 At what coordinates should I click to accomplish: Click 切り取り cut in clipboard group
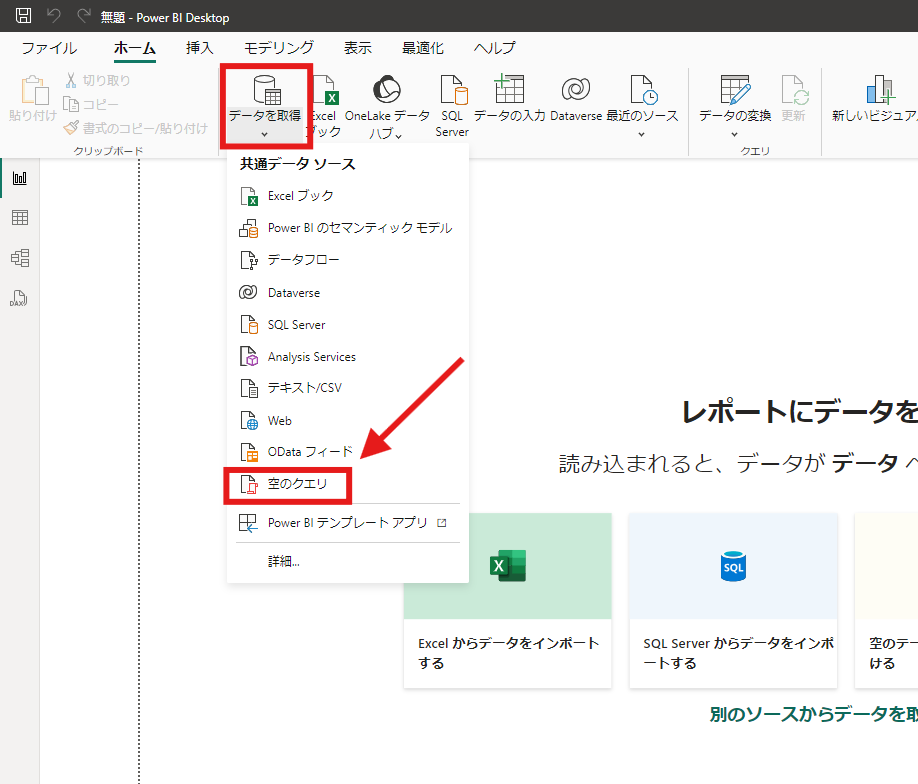(x=98, y=80)
